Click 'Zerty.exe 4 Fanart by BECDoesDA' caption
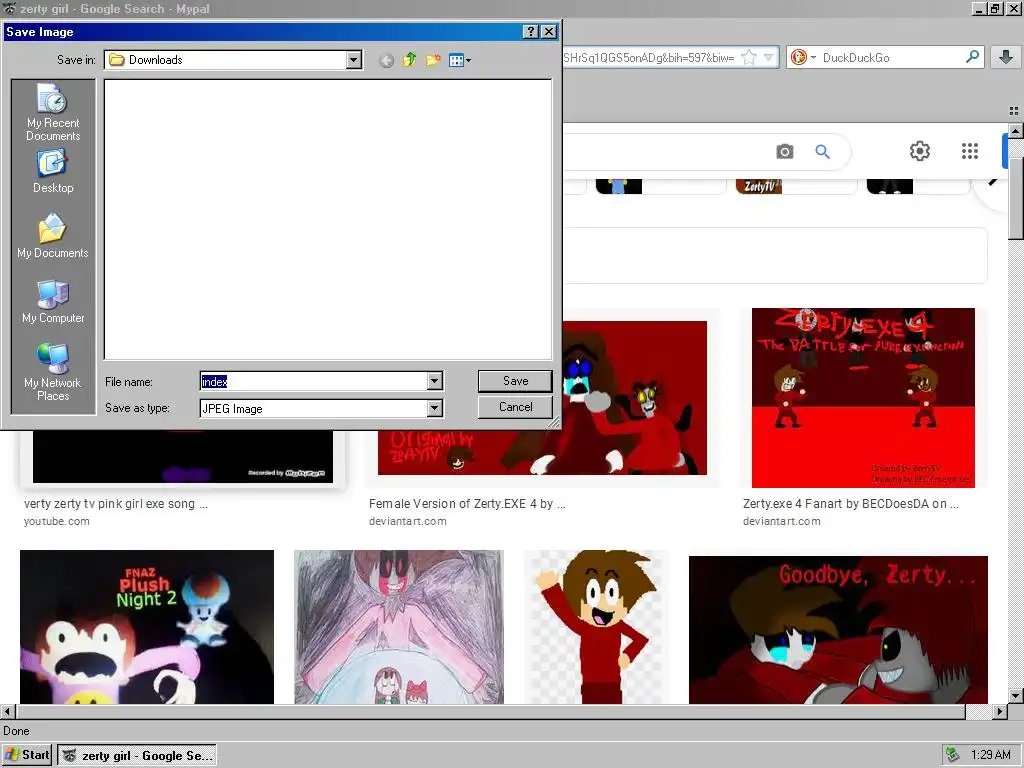The width and height of the screenshot is (1024, 768). pyautogui.click(x=850, y=504)
